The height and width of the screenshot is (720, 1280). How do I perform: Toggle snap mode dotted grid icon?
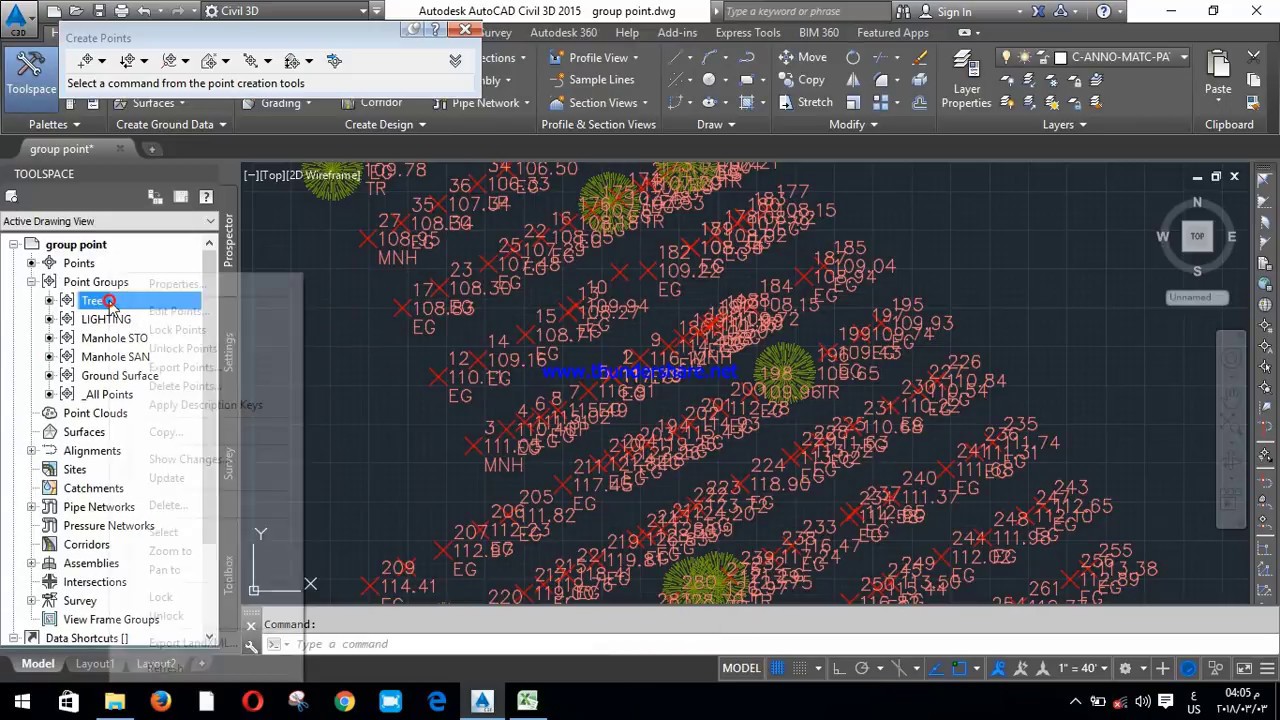point(800,668)
